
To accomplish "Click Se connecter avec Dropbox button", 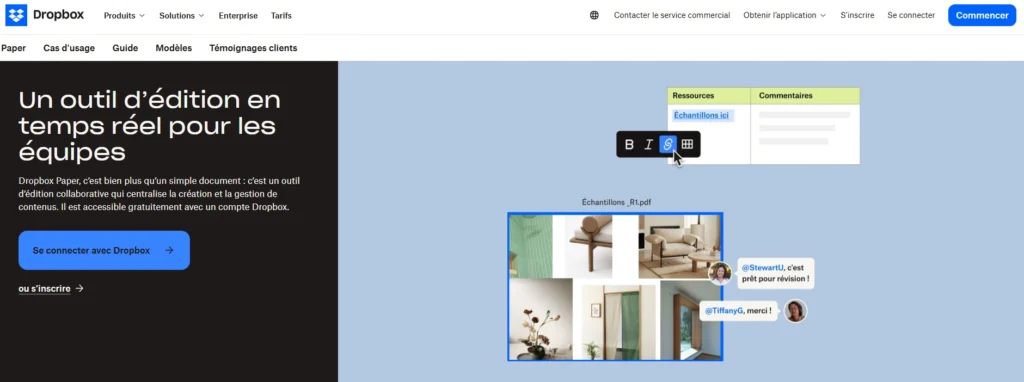I will (x=104, y=250).
